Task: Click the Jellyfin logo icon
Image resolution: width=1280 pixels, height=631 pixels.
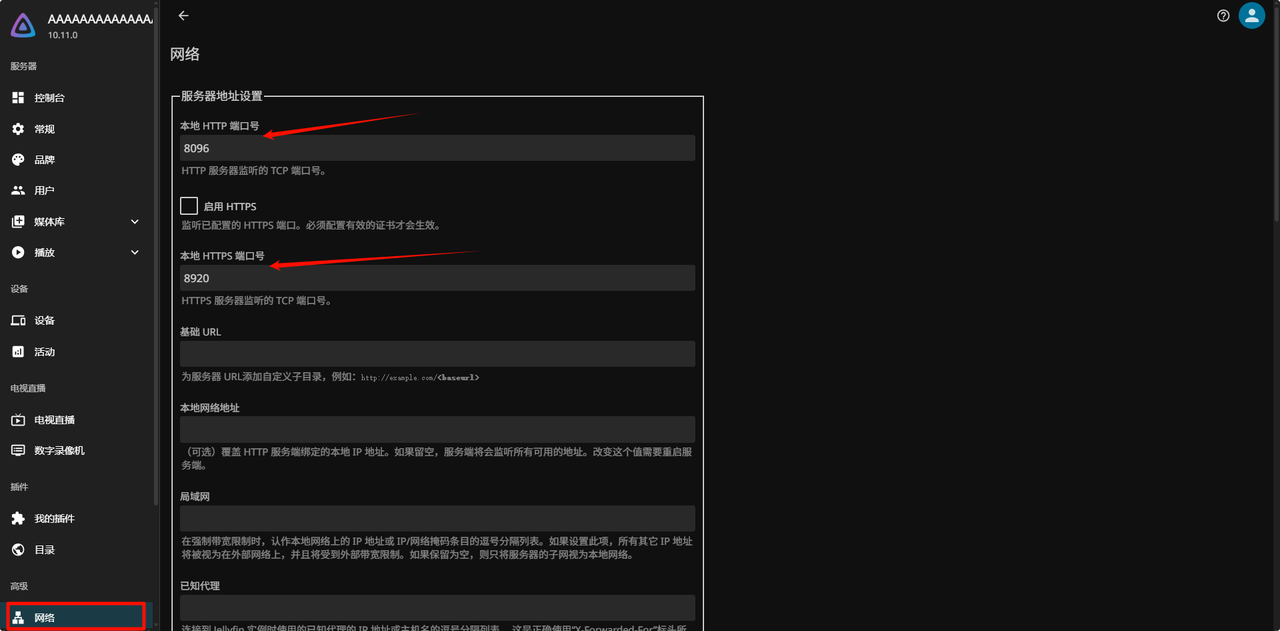Action: pyautogui.click(x=23, y=25)
